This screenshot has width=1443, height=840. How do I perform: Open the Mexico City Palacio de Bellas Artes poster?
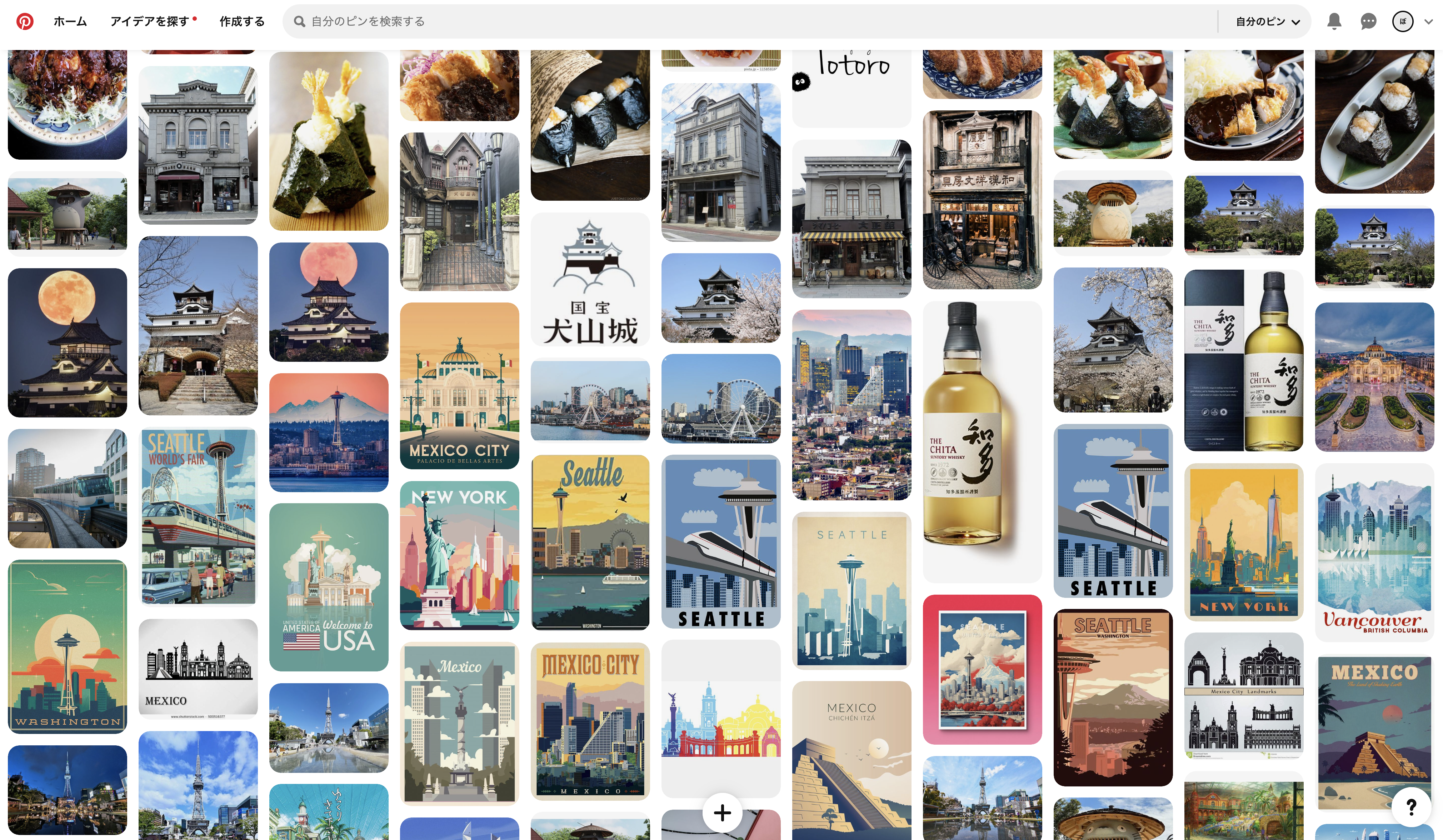(459, 385)
